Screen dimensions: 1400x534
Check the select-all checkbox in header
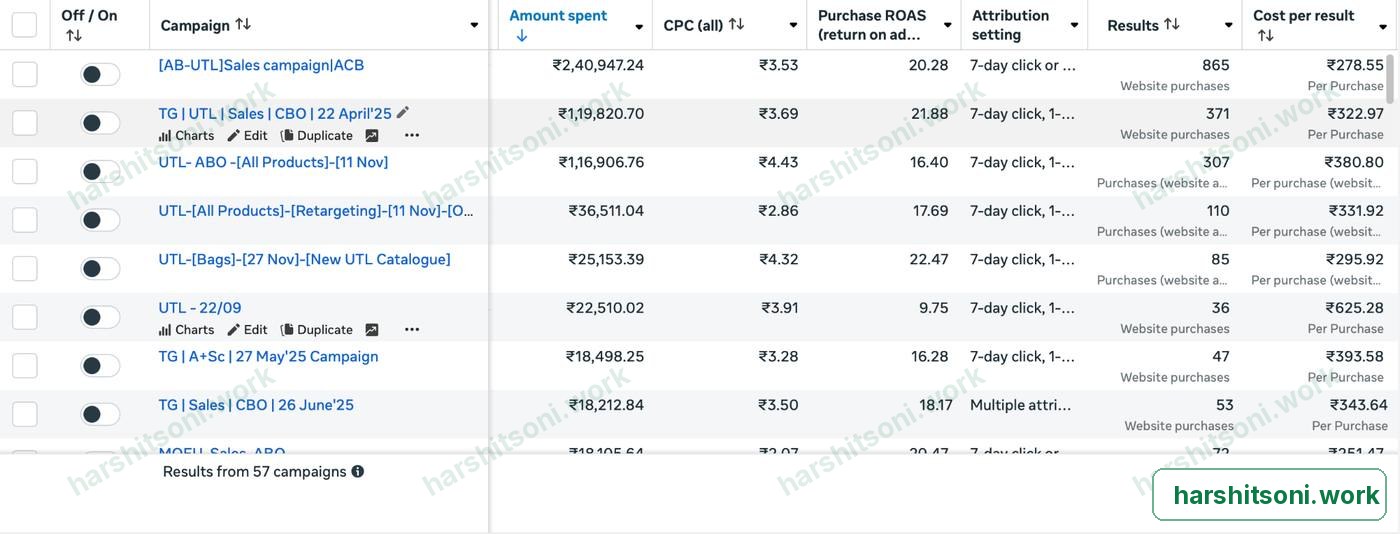click(24, 25)
